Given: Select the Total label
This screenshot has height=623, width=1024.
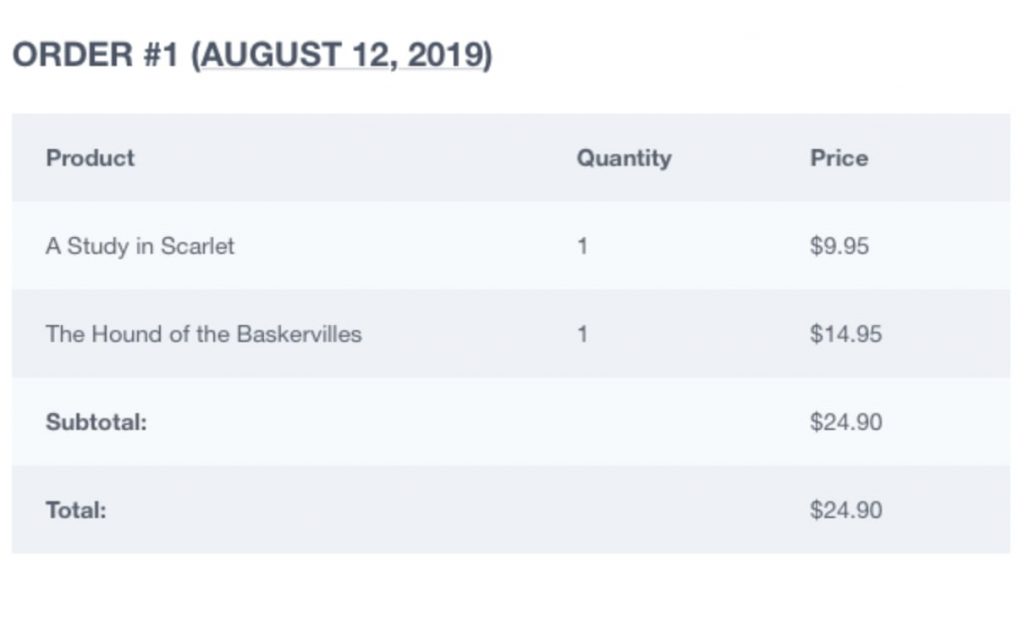Looking at the screenshot, I should 76,510.
